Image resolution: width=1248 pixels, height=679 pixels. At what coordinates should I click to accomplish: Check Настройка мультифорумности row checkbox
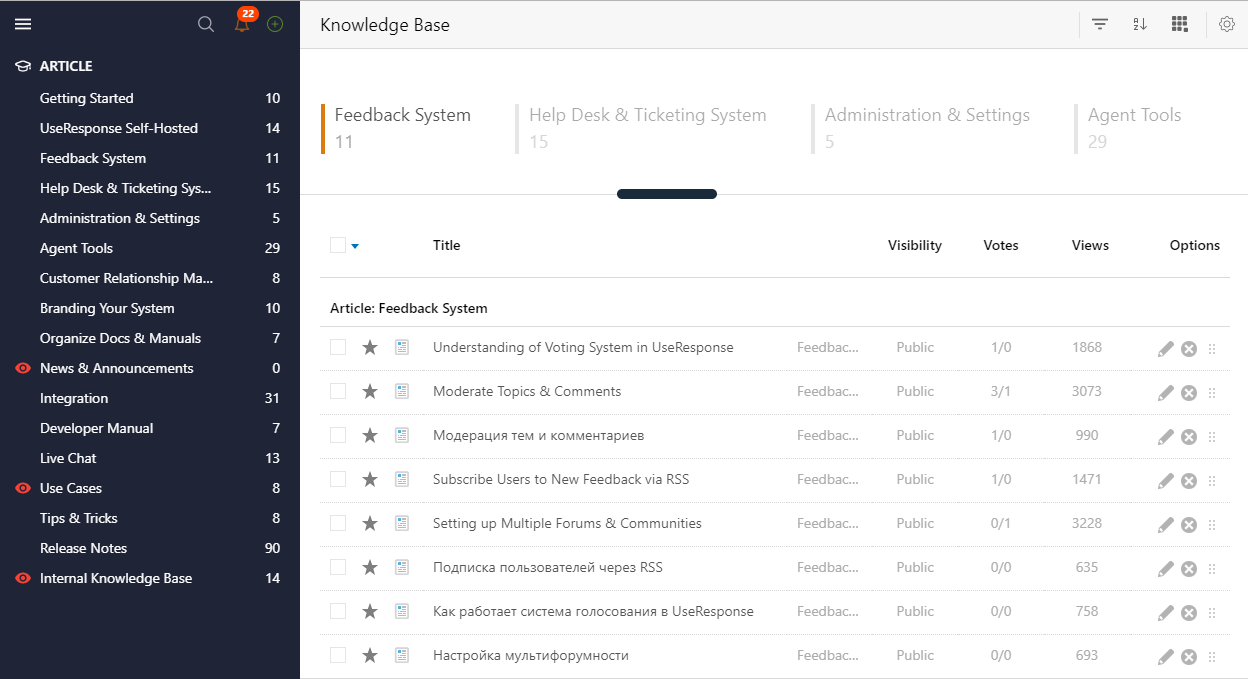tap(338, 655)
